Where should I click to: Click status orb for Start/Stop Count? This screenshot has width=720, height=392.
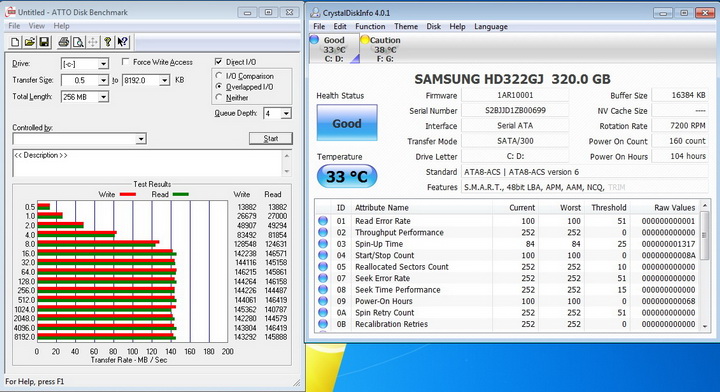click(x=323, y=255)
